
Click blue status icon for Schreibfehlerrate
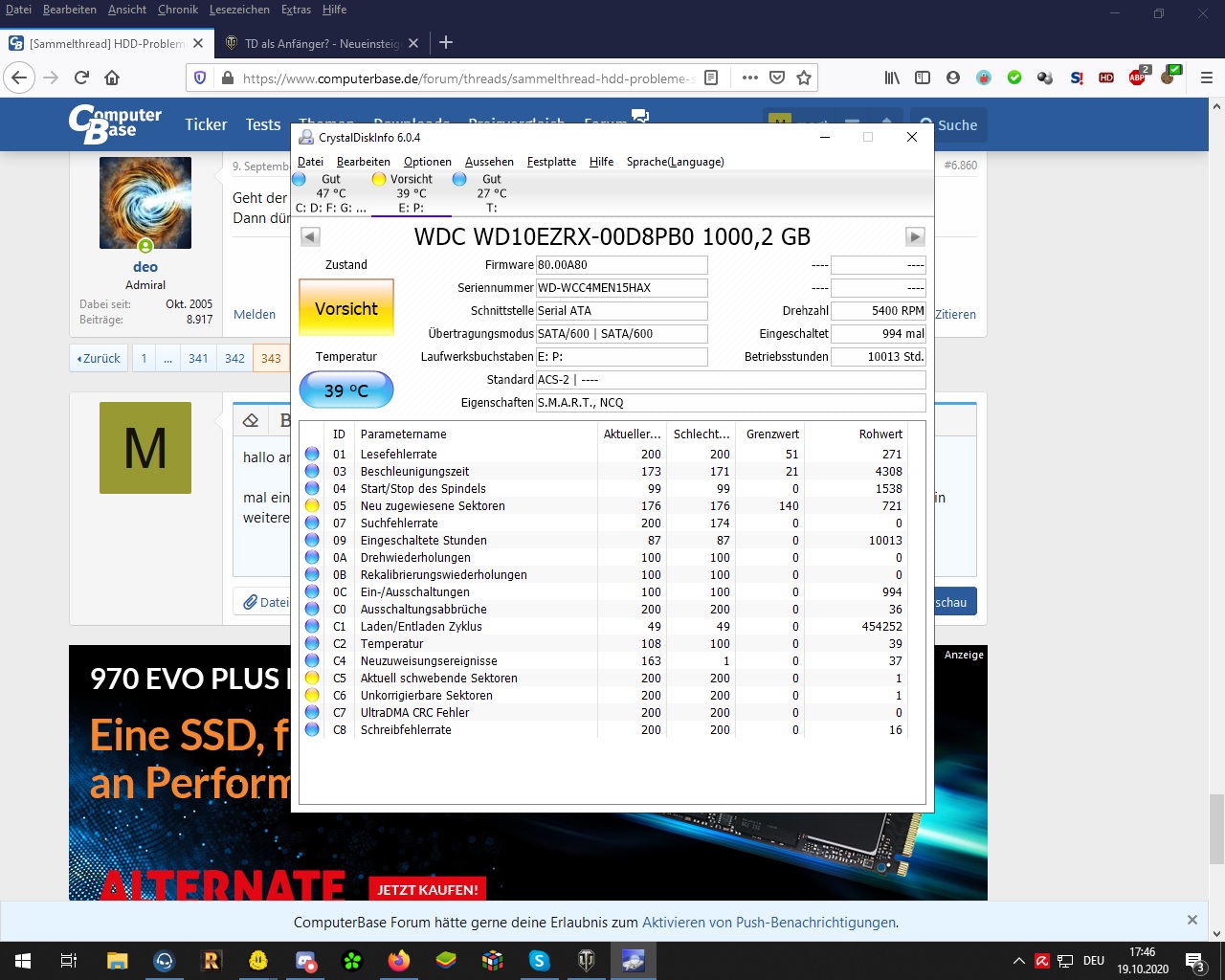(312, 730)
